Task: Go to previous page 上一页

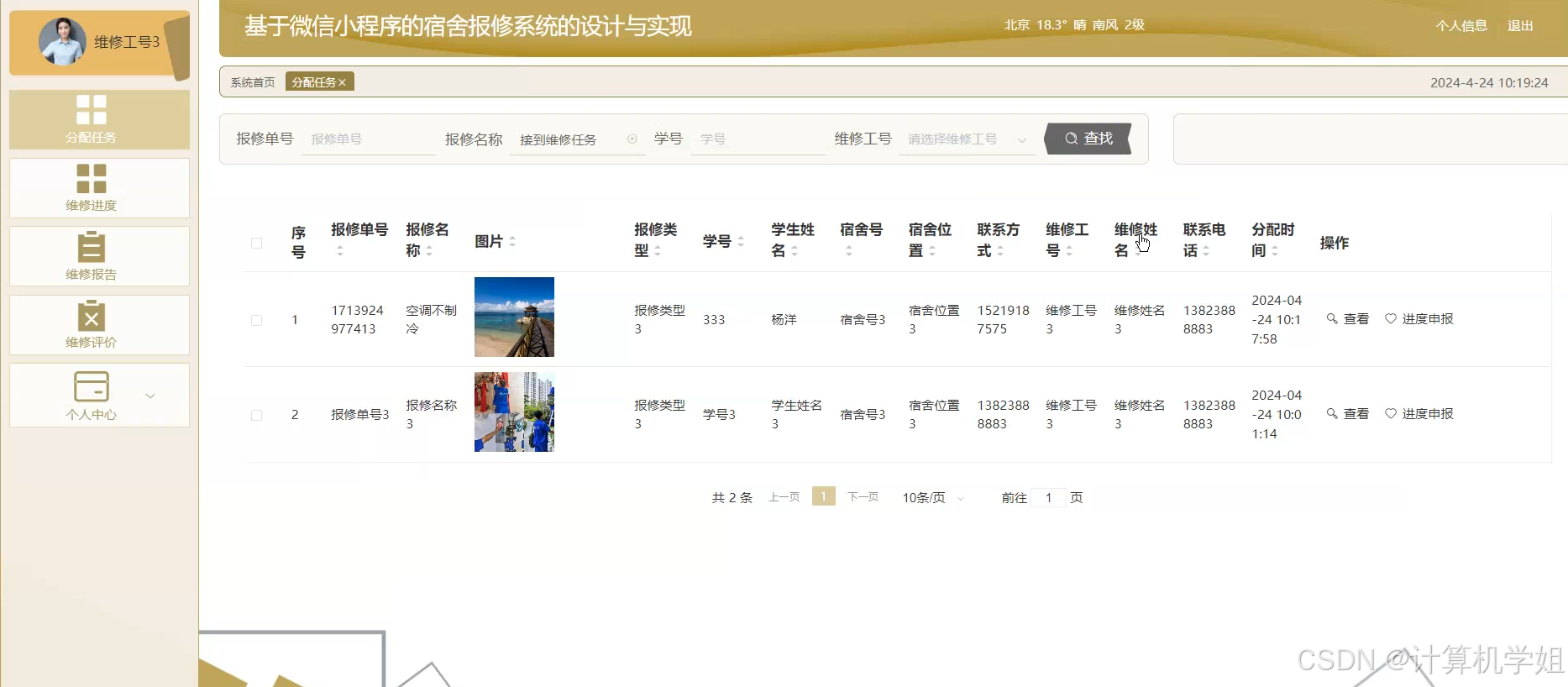Action: [x=784, y=497]
